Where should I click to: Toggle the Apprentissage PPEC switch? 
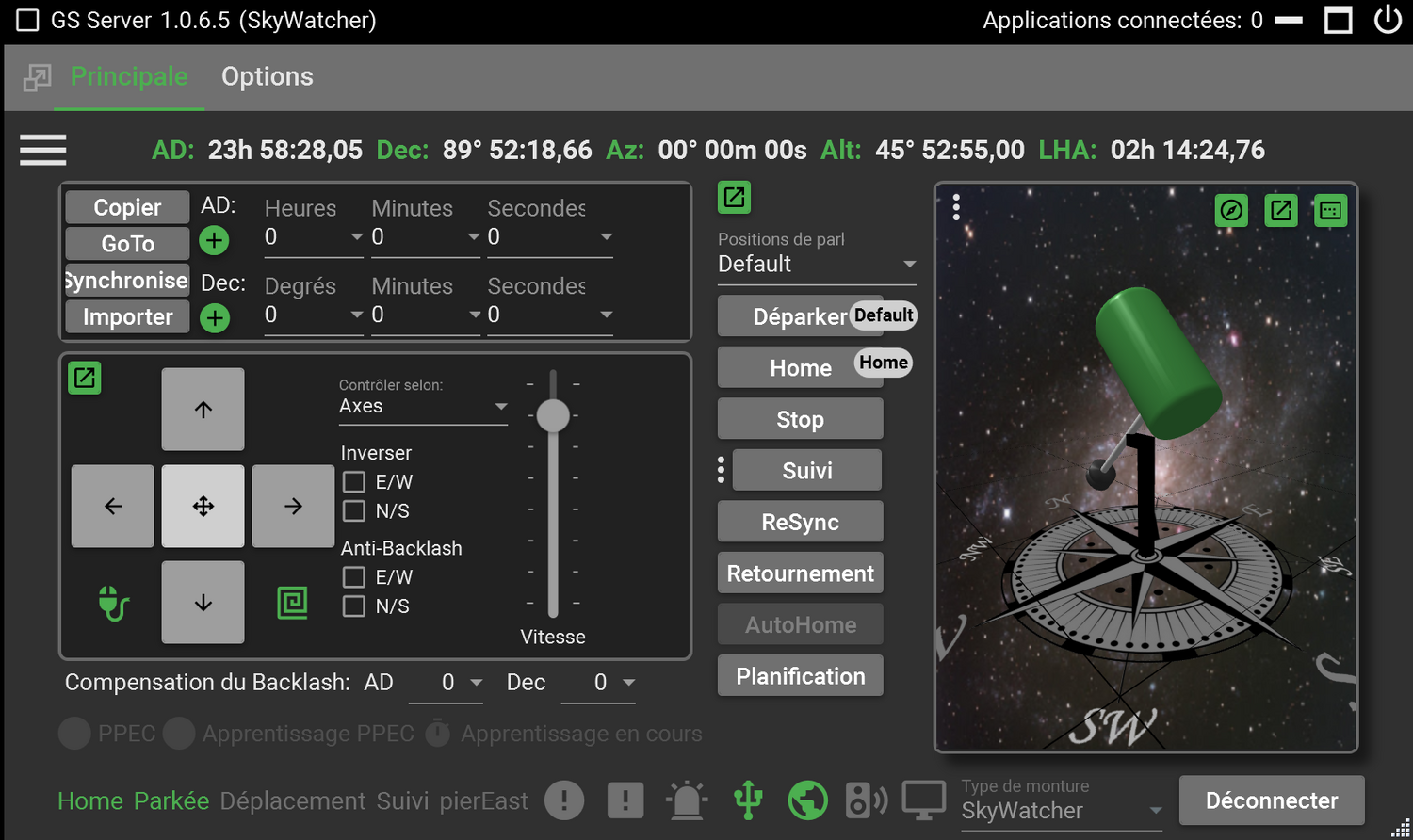pos(179,734)
